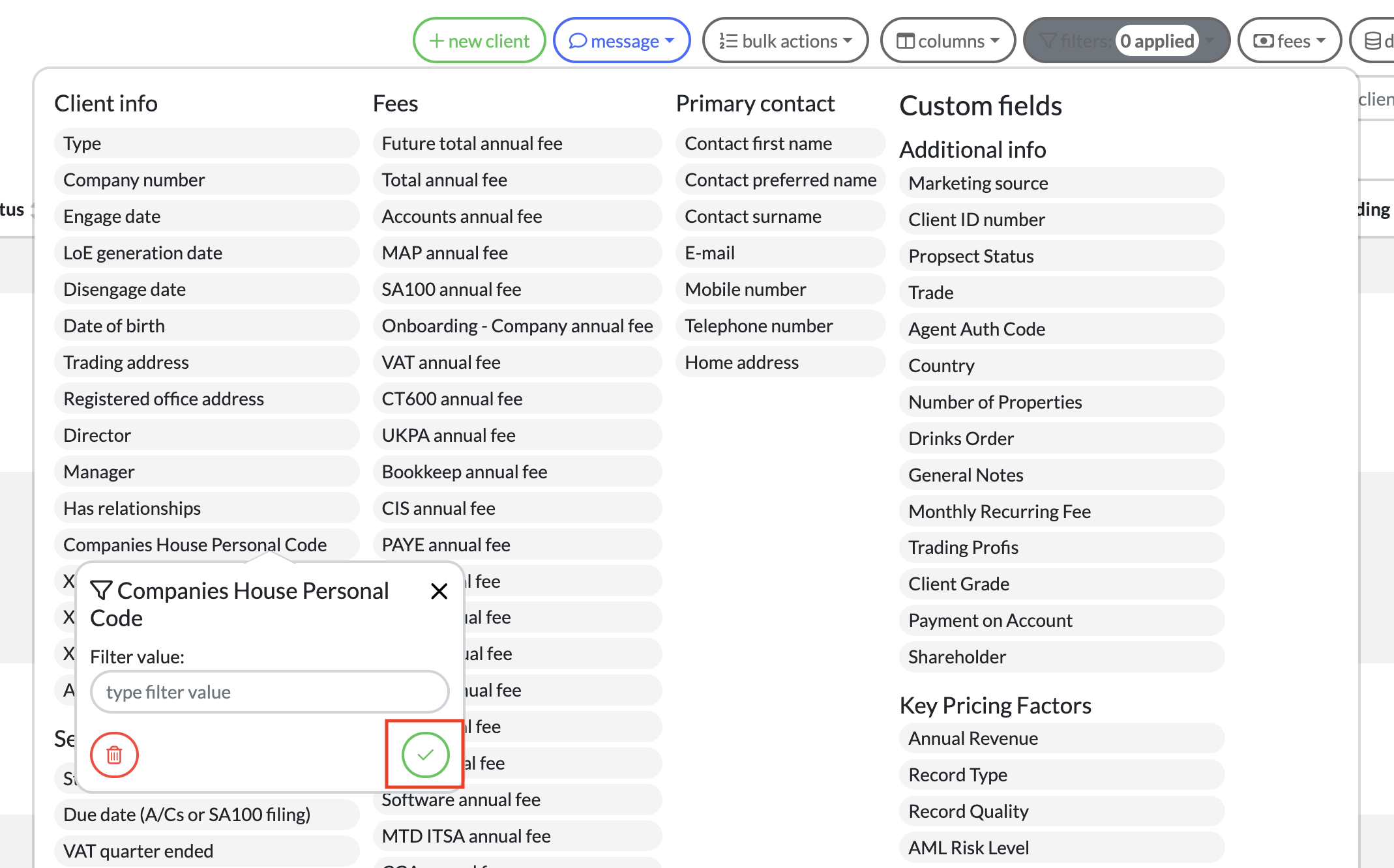Confirm filter with green checkmark icon

pyautogui.click(x=425, y=755)
